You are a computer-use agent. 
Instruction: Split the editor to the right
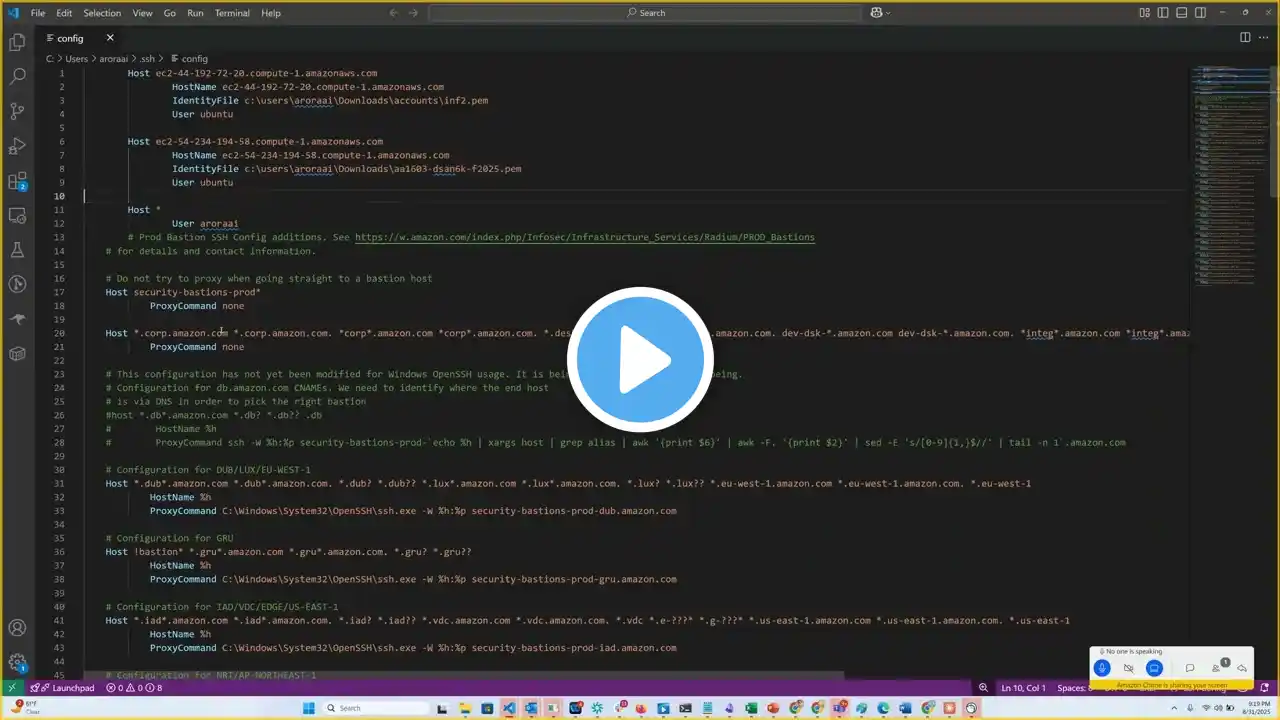pos(1245,37)
